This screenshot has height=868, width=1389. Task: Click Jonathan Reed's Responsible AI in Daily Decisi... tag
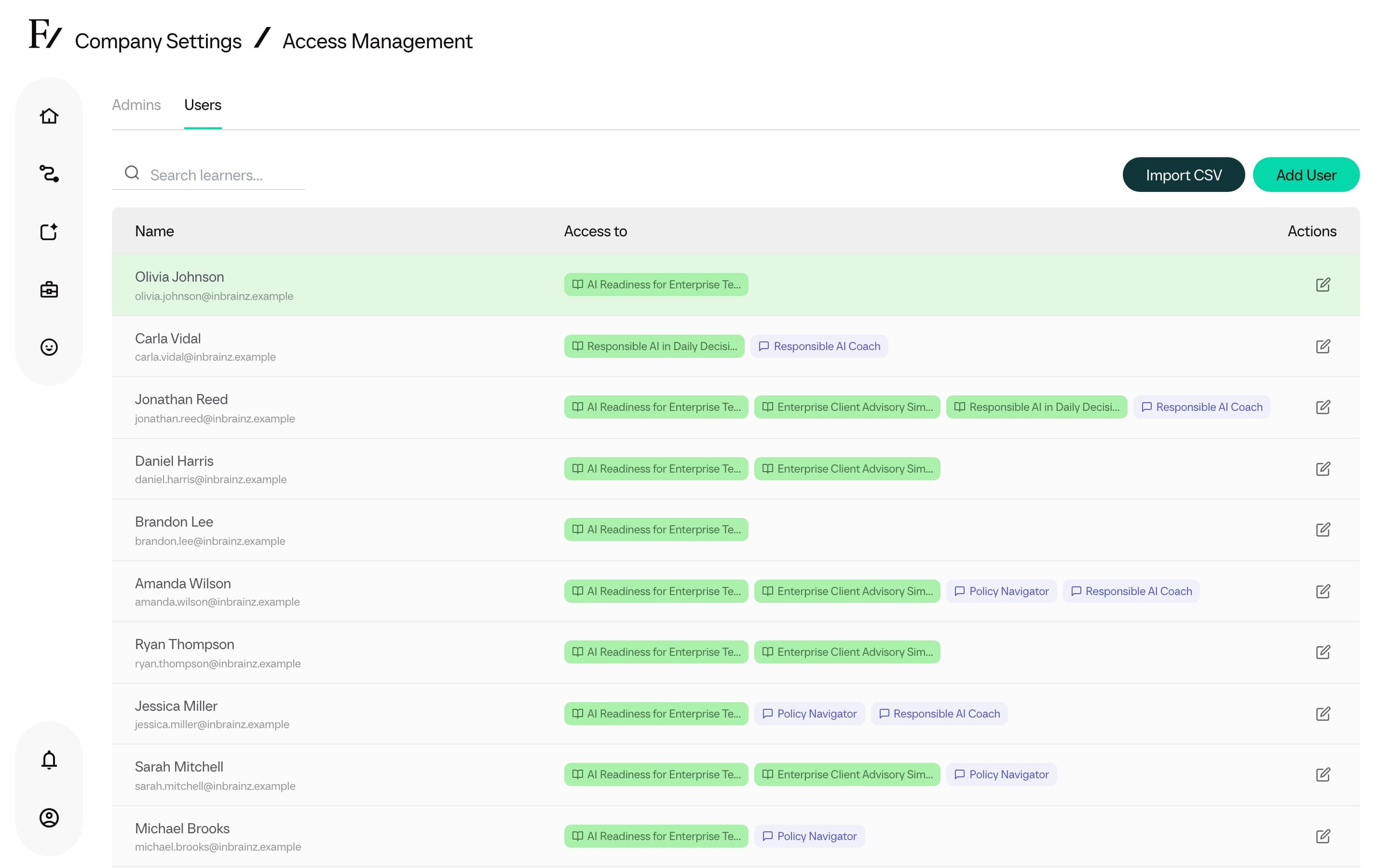pyautogui.click(x=1036, y=407)
